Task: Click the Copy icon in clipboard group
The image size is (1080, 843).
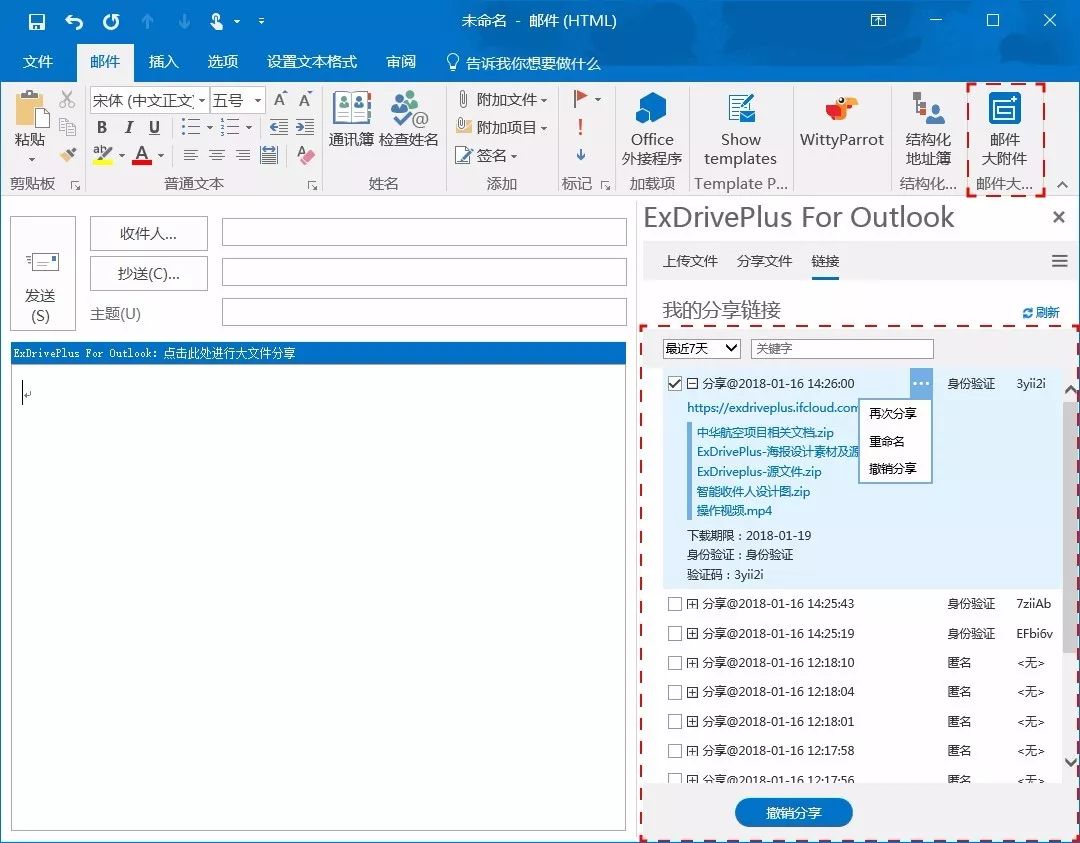Action: point(67,127)
